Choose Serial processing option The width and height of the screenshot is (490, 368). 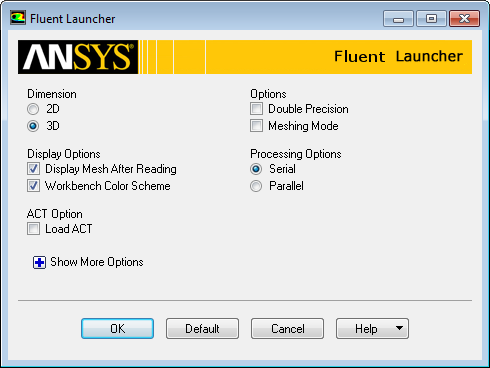click(256, 169)
